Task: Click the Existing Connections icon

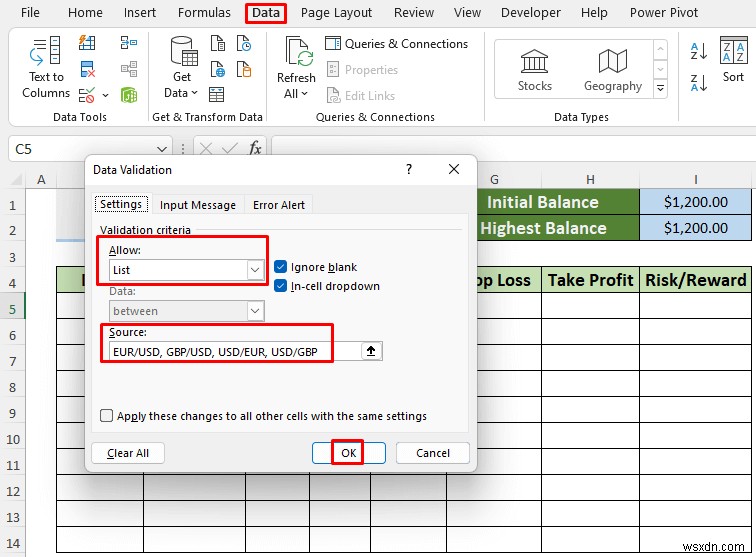Action: (x=244, y=69)
